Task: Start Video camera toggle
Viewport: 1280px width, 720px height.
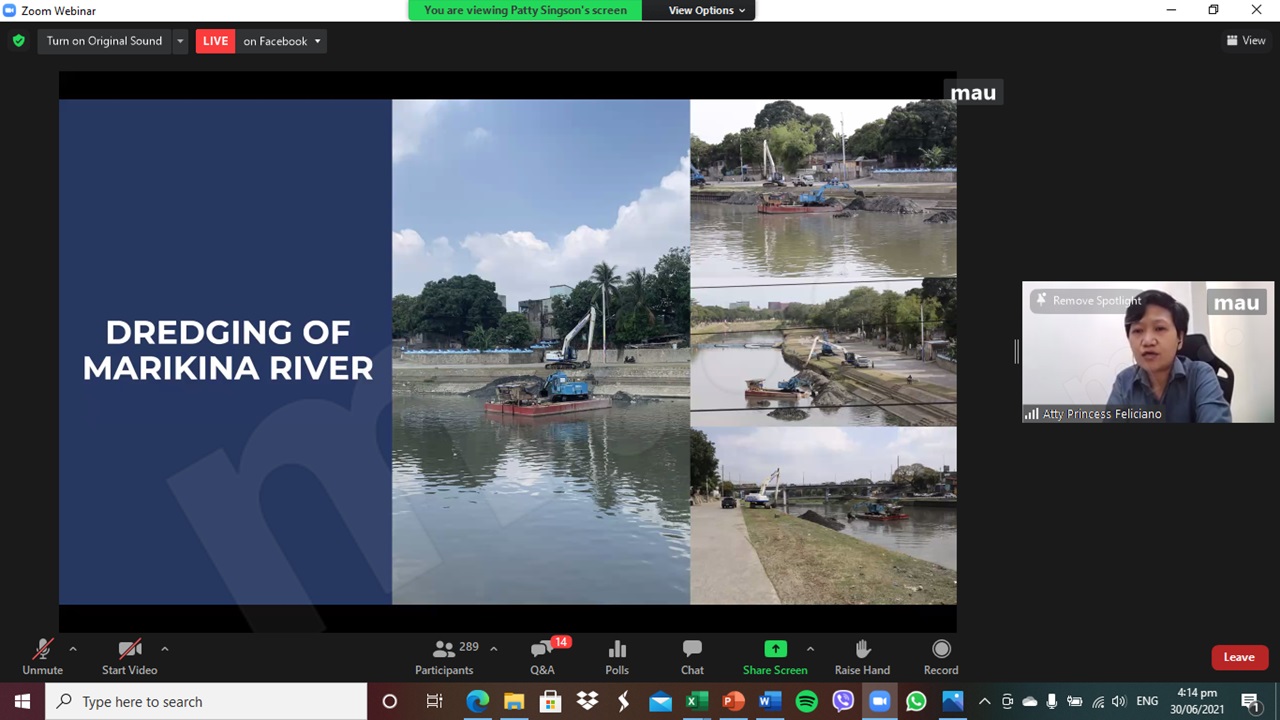Action: (129, 657)
